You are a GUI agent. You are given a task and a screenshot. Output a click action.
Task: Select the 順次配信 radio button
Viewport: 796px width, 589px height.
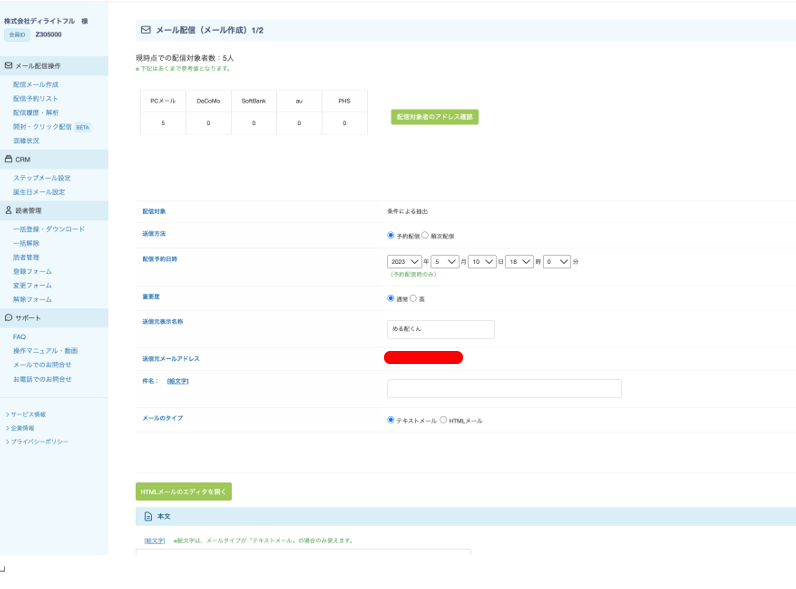tap(425, 235)
